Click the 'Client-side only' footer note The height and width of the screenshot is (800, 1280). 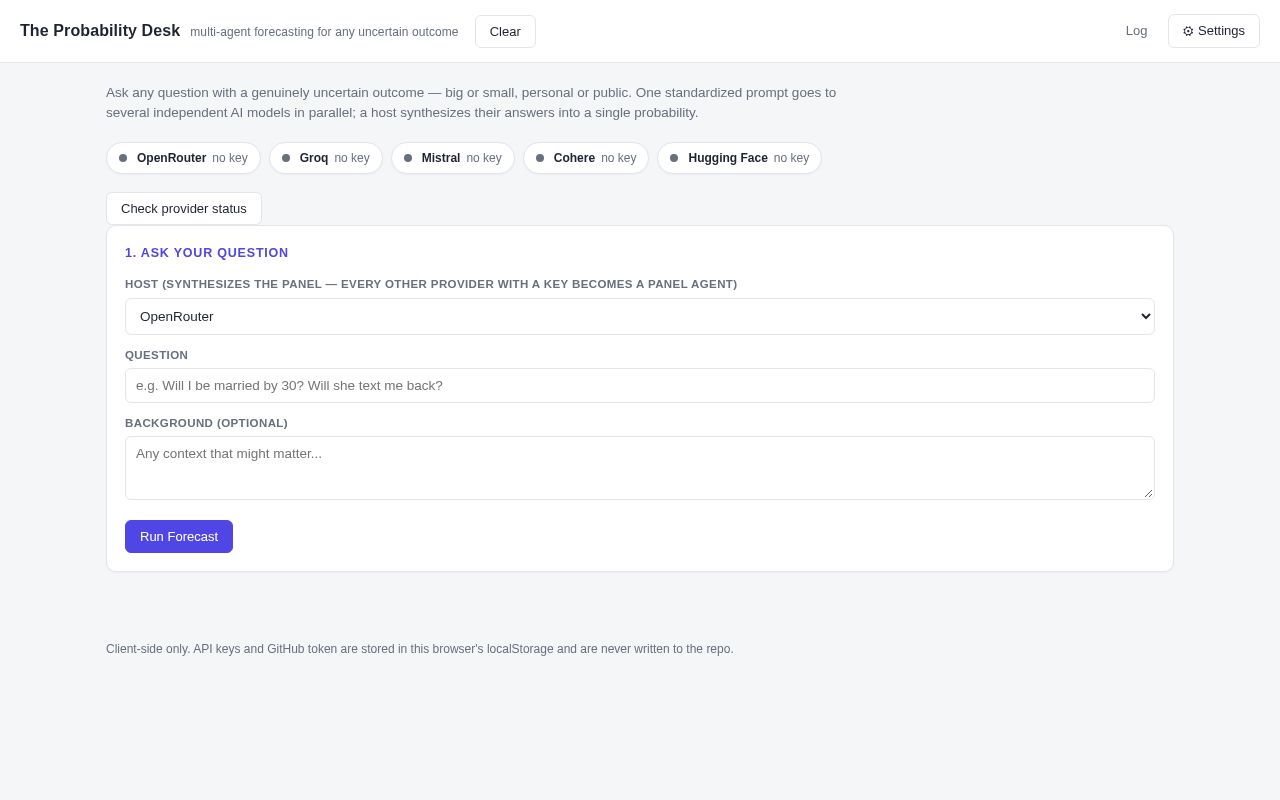pos(420,649)
